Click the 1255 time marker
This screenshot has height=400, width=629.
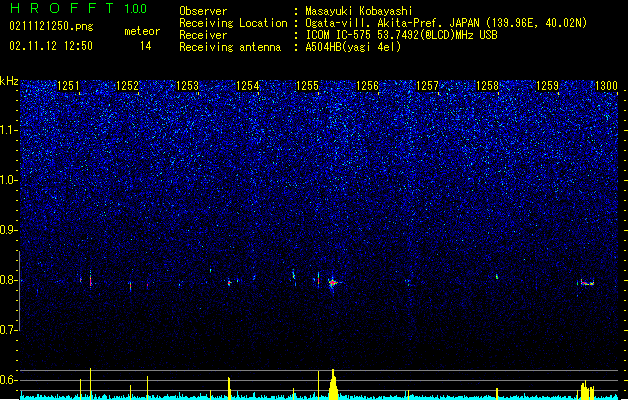307,86
